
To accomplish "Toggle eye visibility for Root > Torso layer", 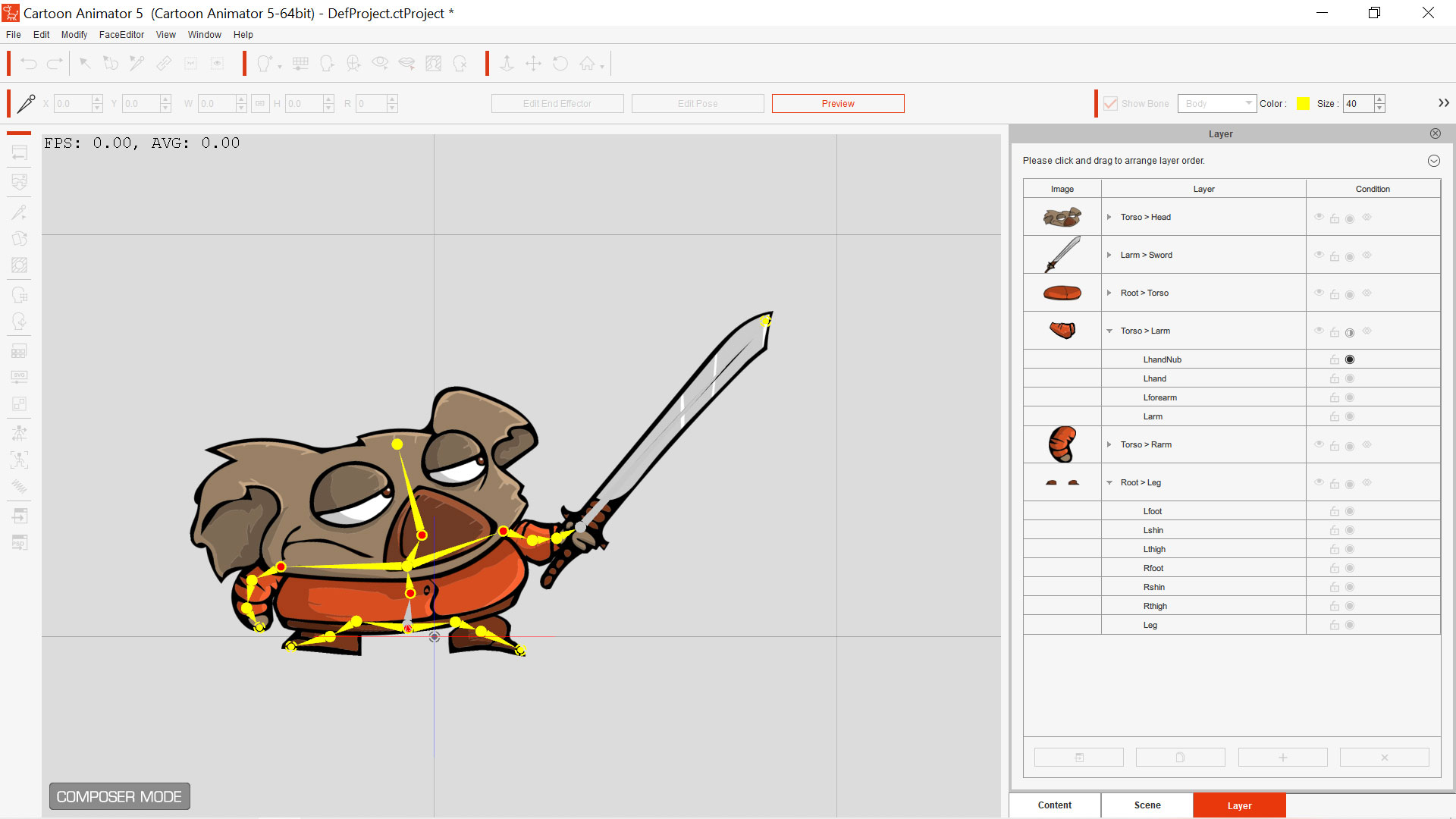I will coord(1319,293).
